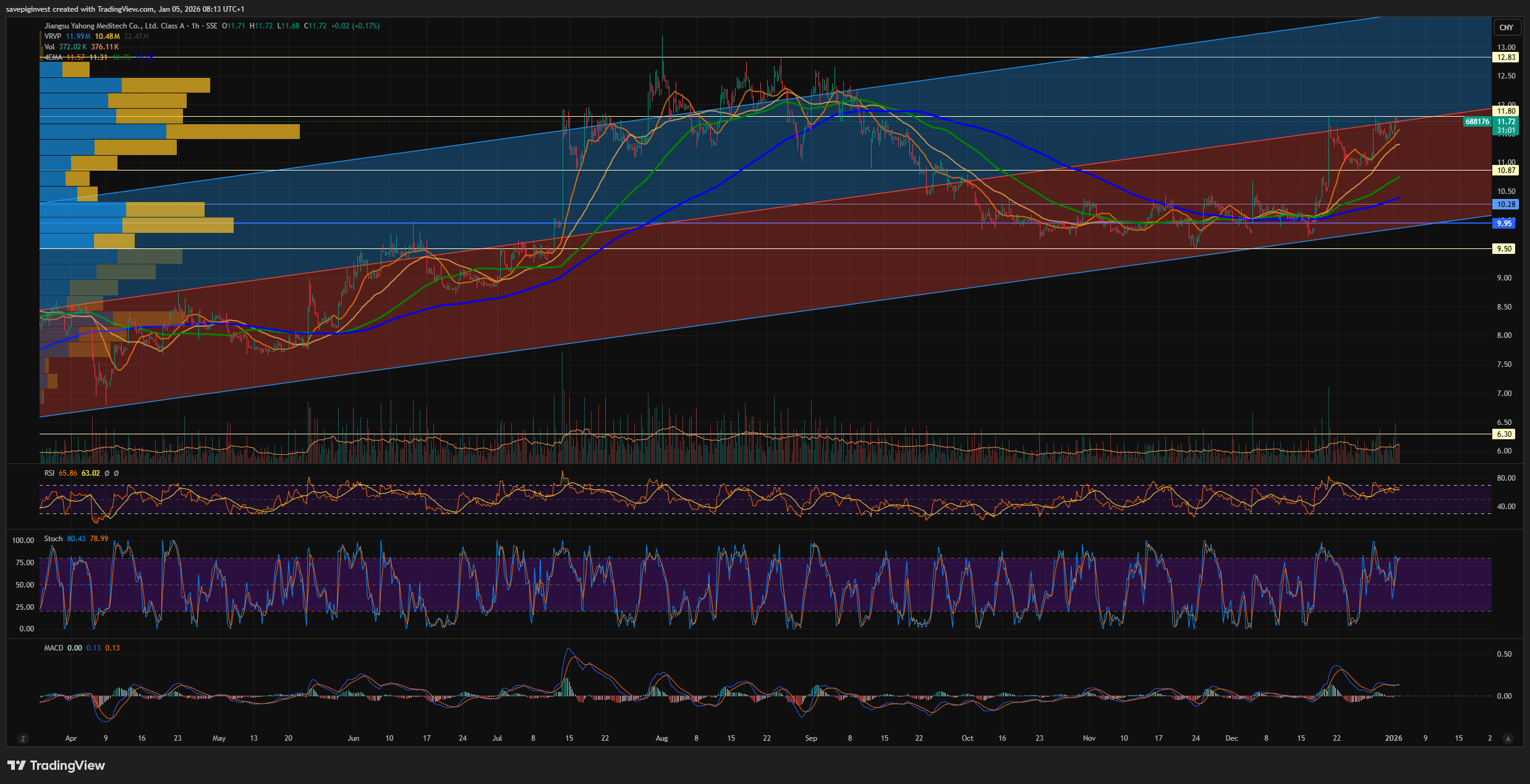
Task: Click the 10.87 yellow price level label
Action: pos(1506,171)
